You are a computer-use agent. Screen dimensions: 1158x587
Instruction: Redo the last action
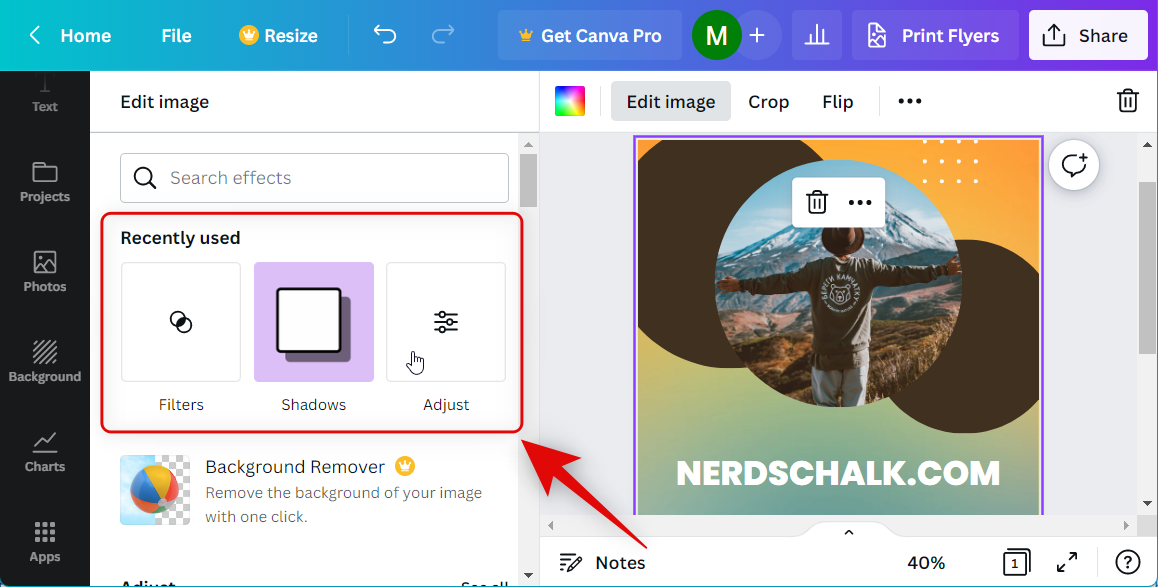coord(442,35)
